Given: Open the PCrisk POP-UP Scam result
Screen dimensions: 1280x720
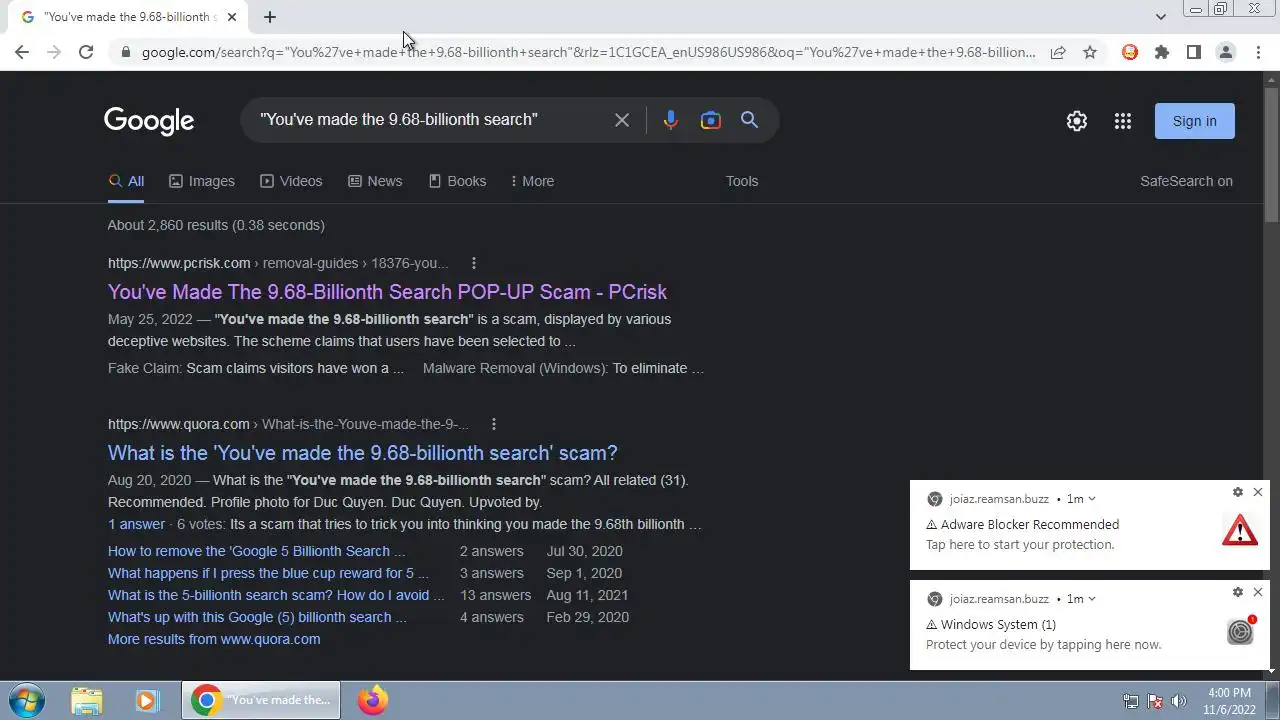Looking at the screenshot, I should (x=387, y=292).
